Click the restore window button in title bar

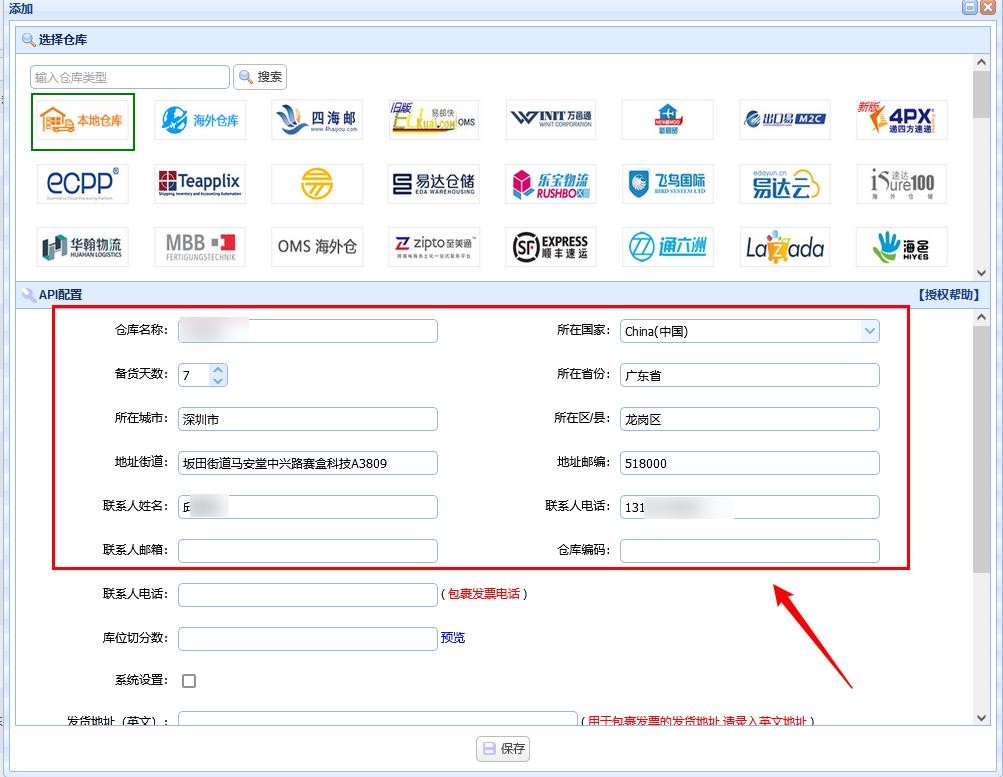[970, 7]
